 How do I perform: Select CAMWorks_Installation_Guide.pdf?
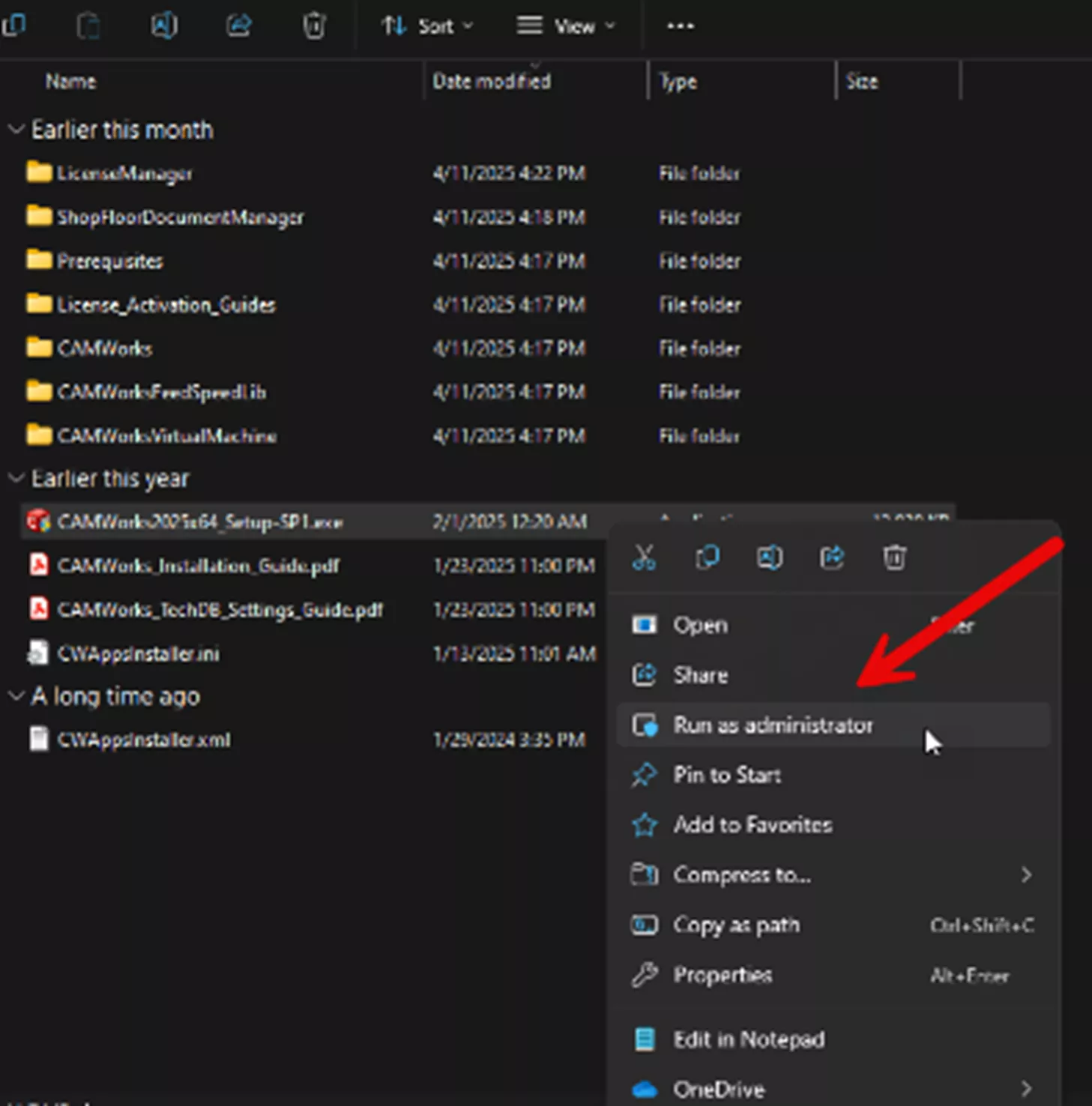click(199, 565)
